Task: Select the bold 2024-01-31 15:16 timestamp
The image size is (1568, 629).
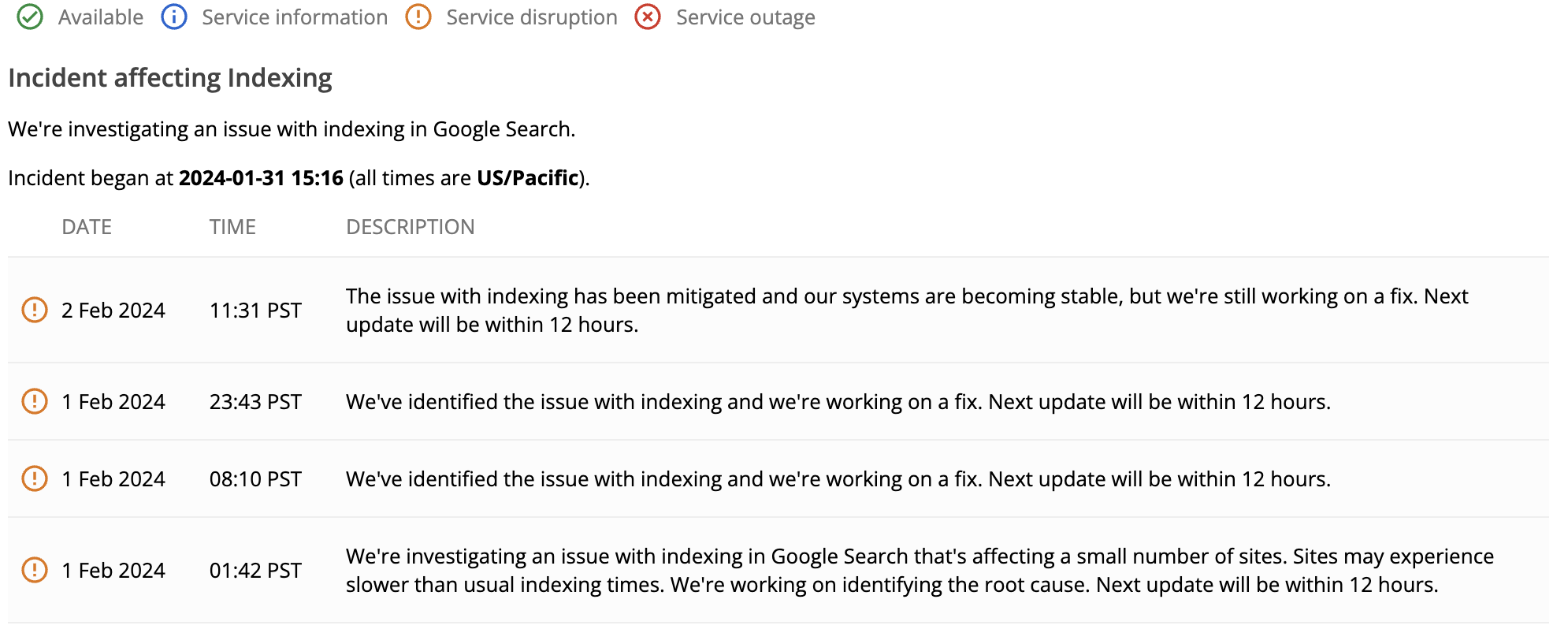Action: tap(262, 177)
